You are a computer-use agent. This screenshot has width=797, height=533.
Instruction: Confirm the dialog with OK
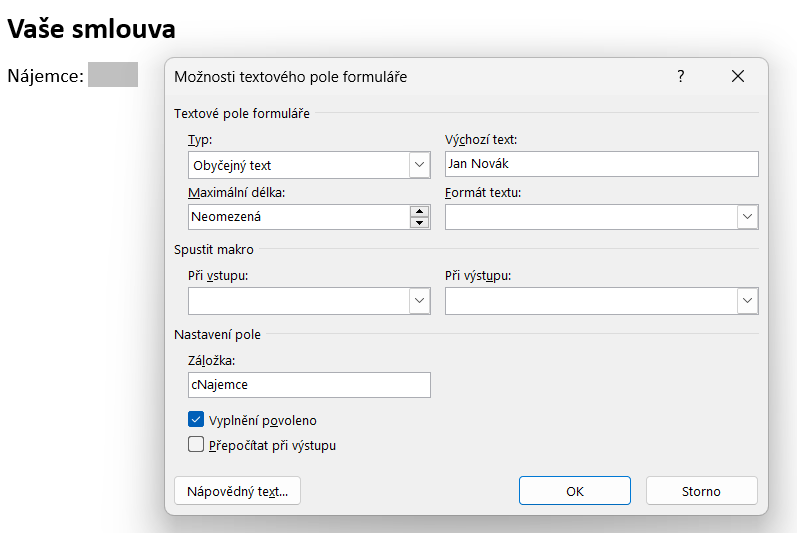[x=574, y=491]
